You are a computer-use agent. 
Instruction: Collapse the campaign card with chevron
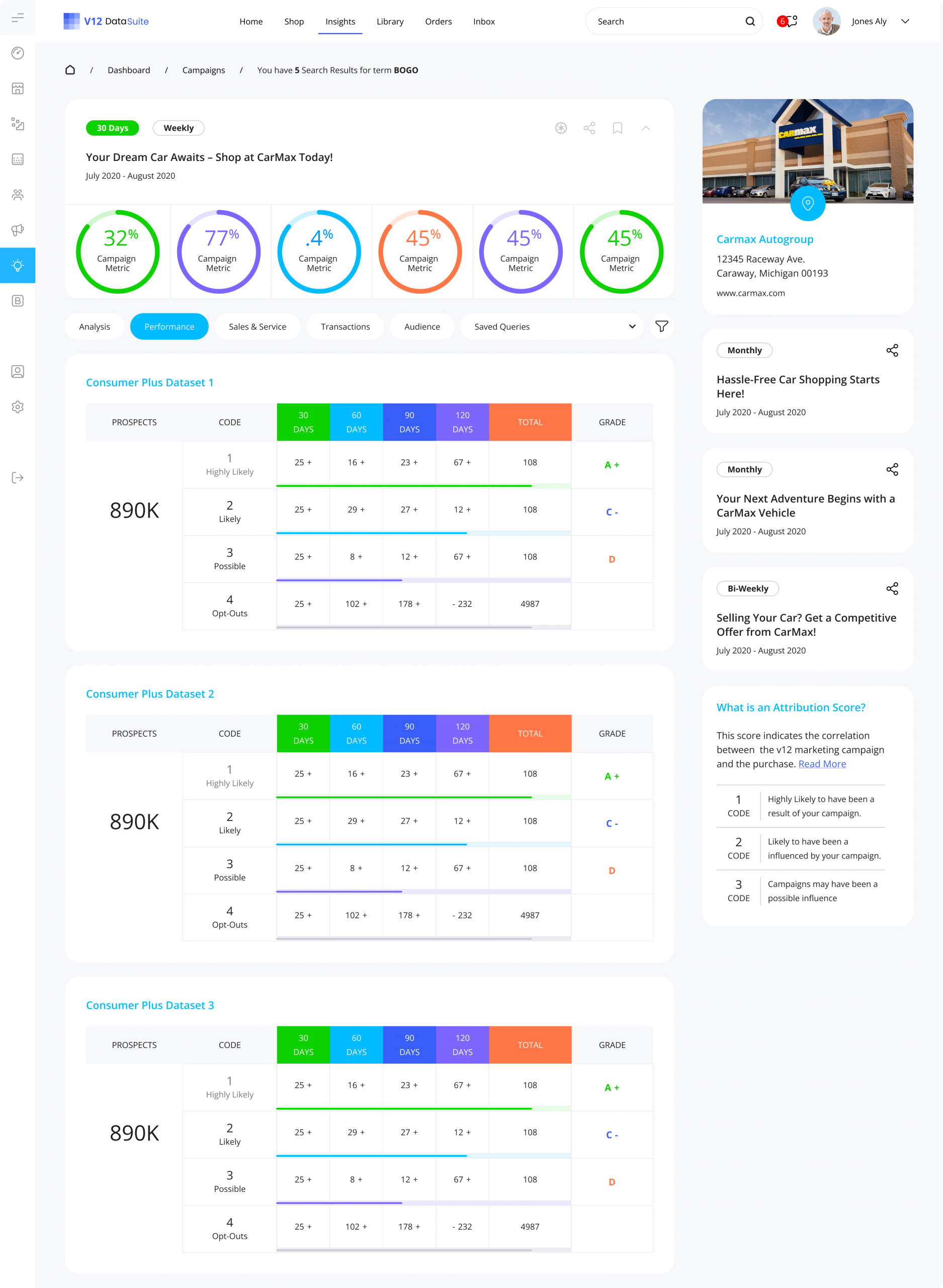[x=646, y=128]
